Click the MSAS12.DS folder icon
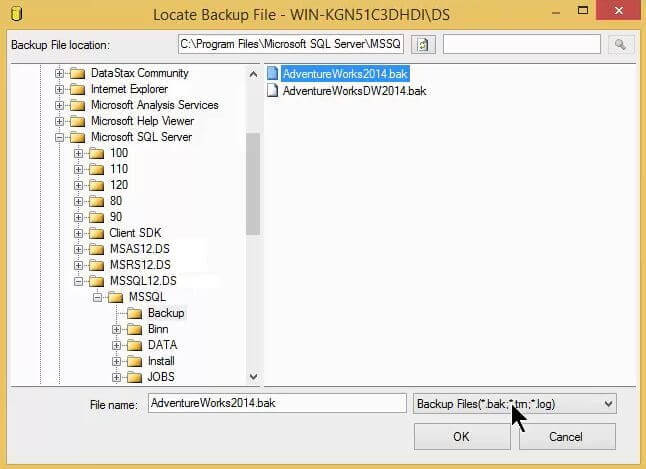Screen dimensions: 646x469 (x=96, y=249)
